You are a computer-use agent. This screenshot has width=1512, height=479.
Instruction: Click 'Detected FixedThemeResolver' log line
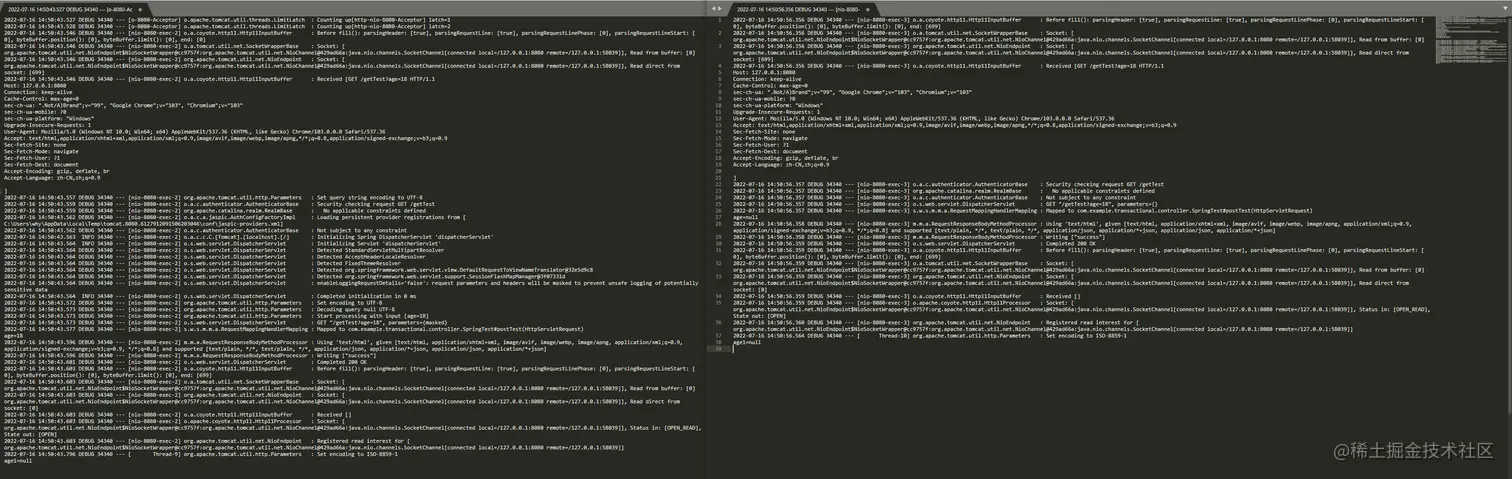(x=204, y=263)
